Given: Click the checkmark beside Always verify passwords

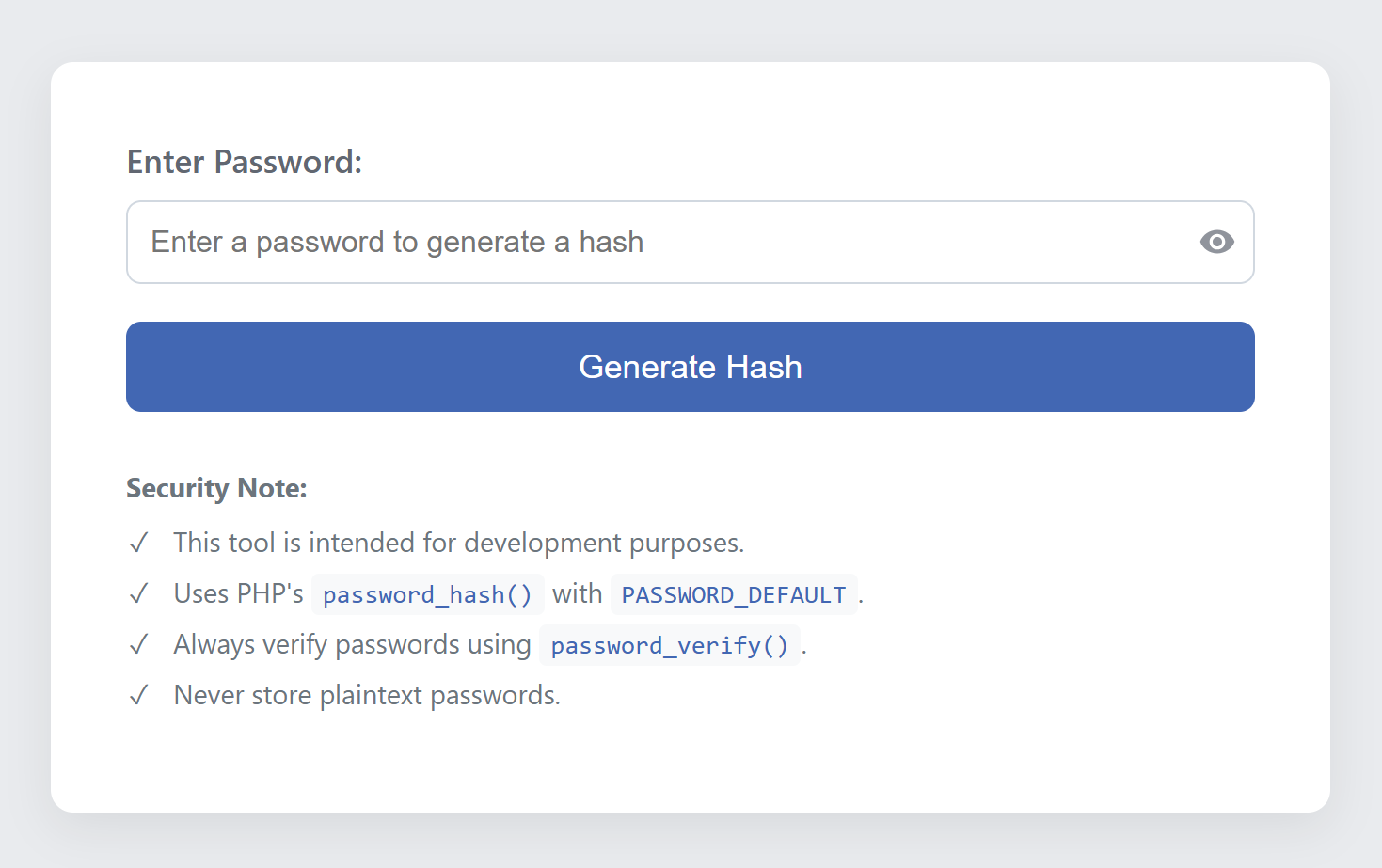Looking at the screenshot, I should point(139,645).
